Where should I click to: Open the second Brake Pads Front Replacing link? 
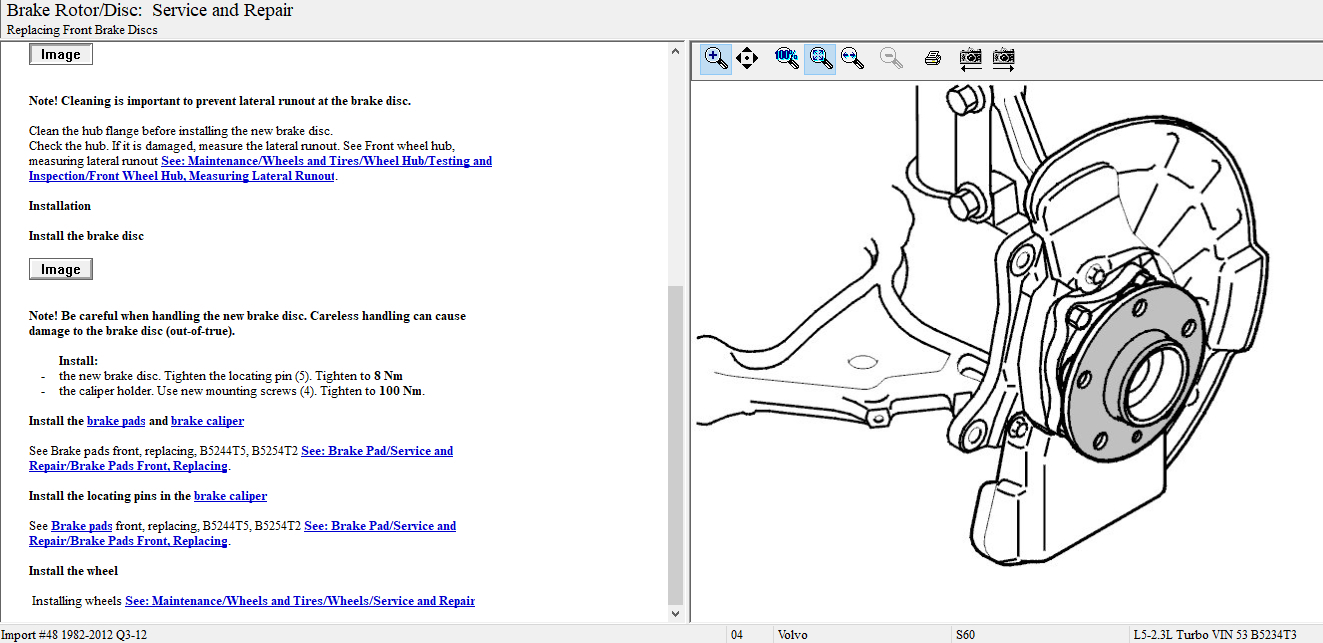click(243, 533)
